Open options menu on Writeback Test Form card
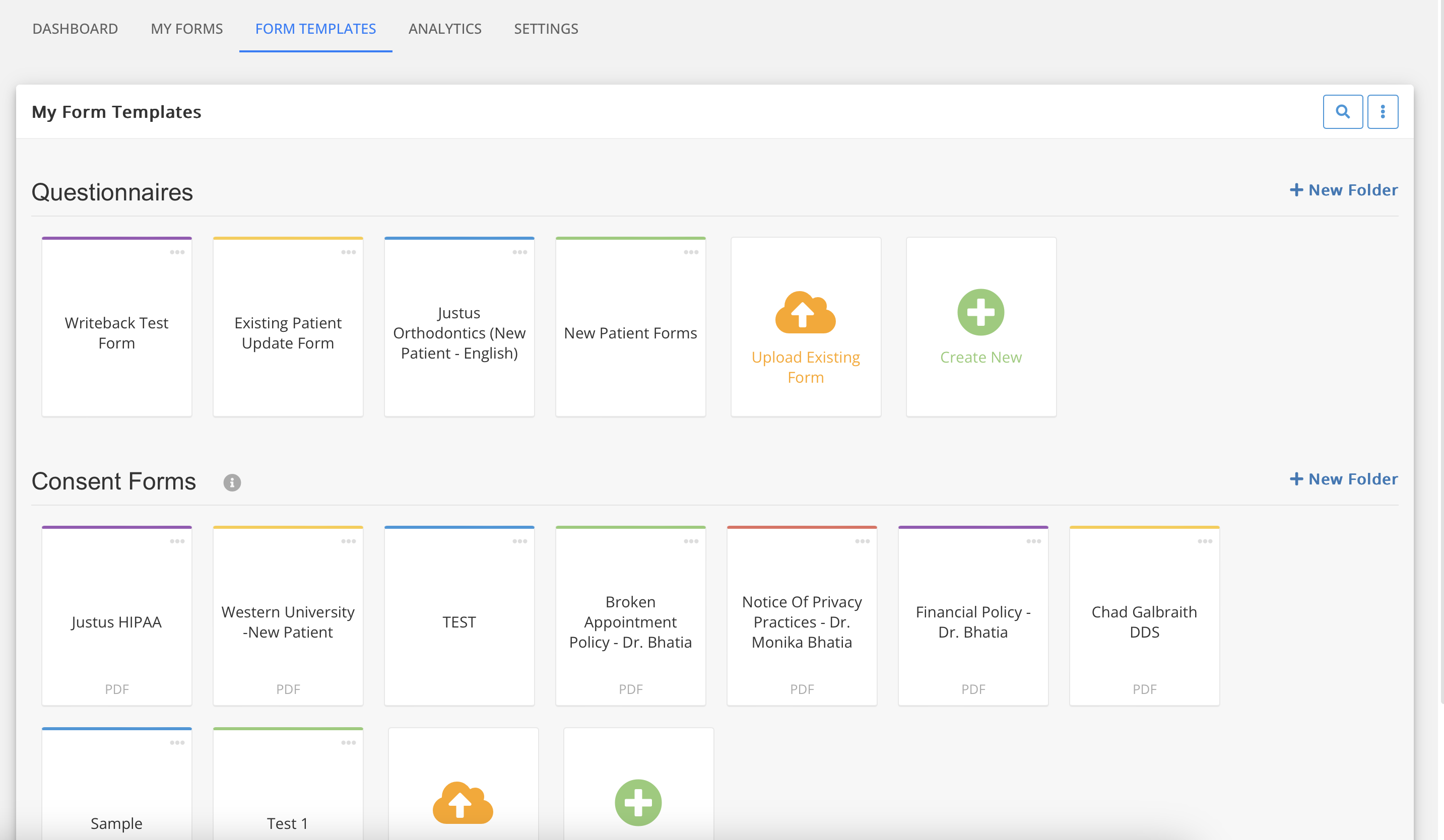Screen dimensions: 1444x840 (x=178, y=251)
